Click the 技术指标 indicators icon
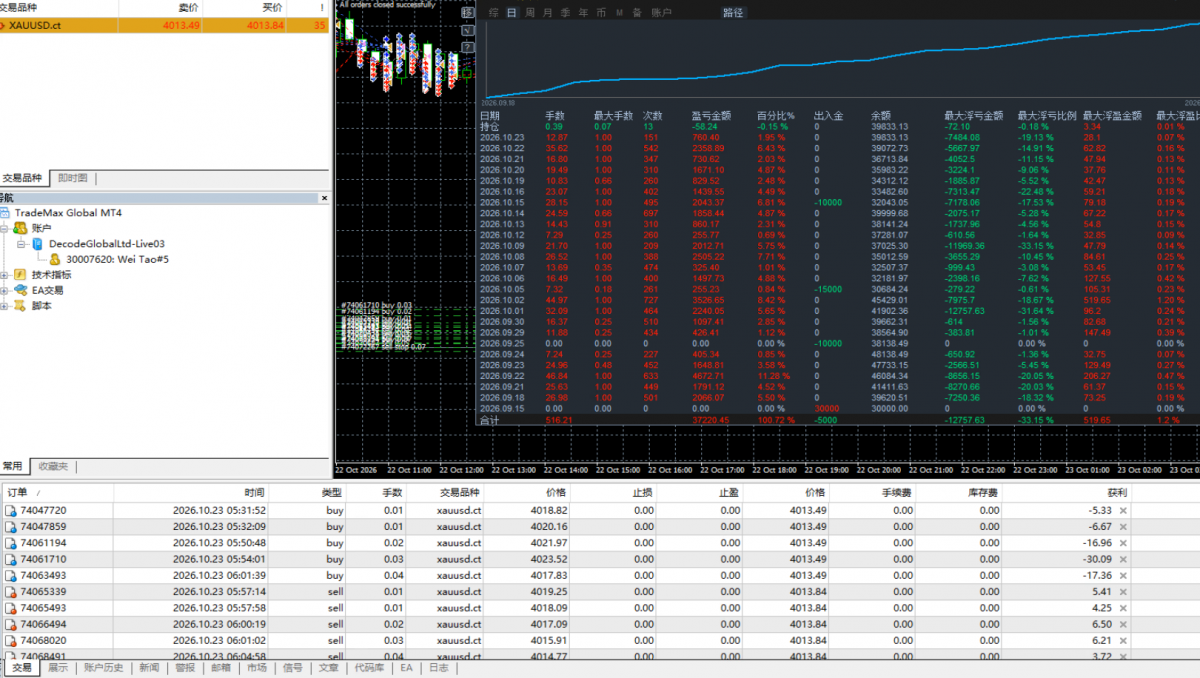Viewport: 1200px width, 678px height. click(19, 275)
